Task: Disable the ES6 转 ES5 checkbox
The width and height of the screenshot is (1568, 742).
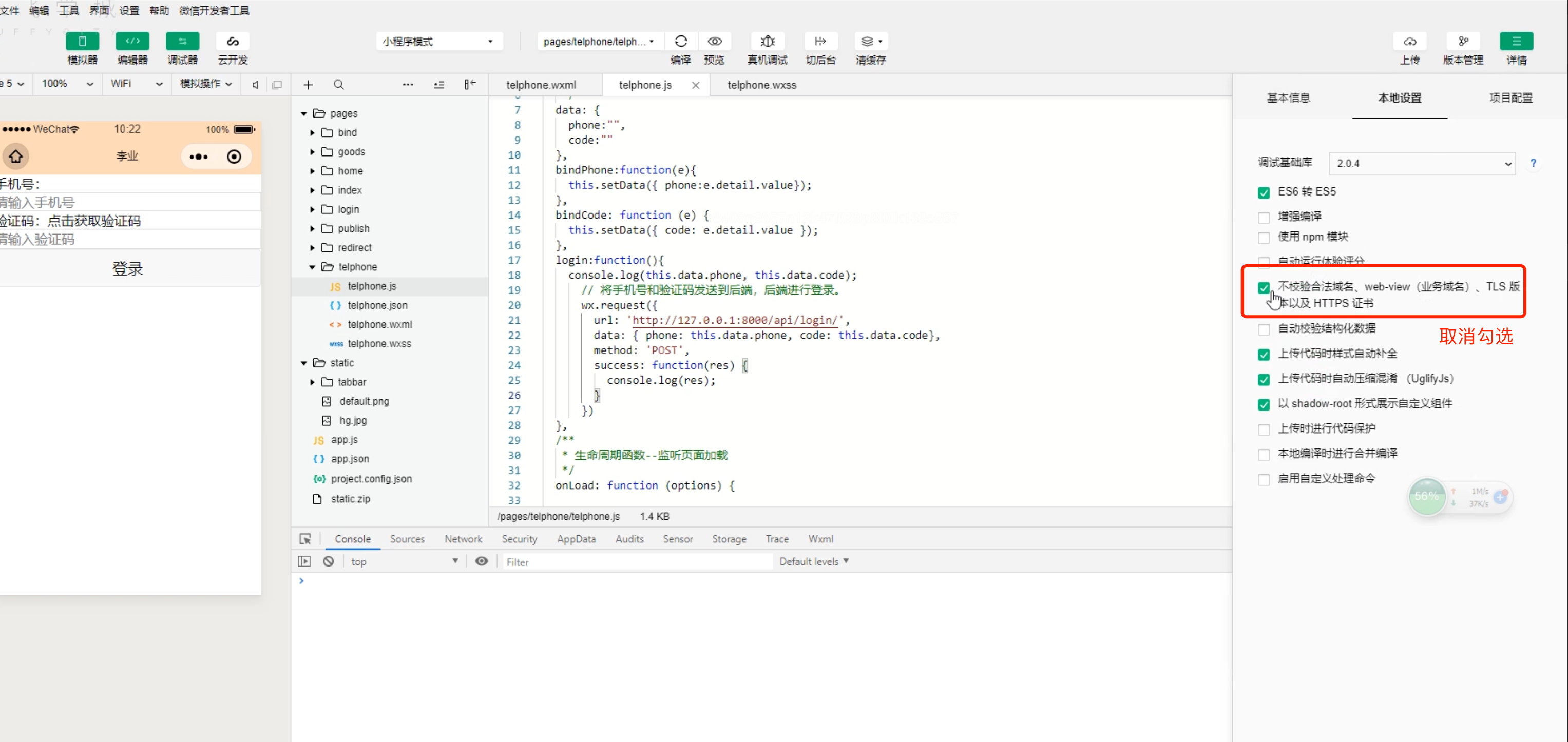Action: pyautogui.click(x=1264, y=193)
